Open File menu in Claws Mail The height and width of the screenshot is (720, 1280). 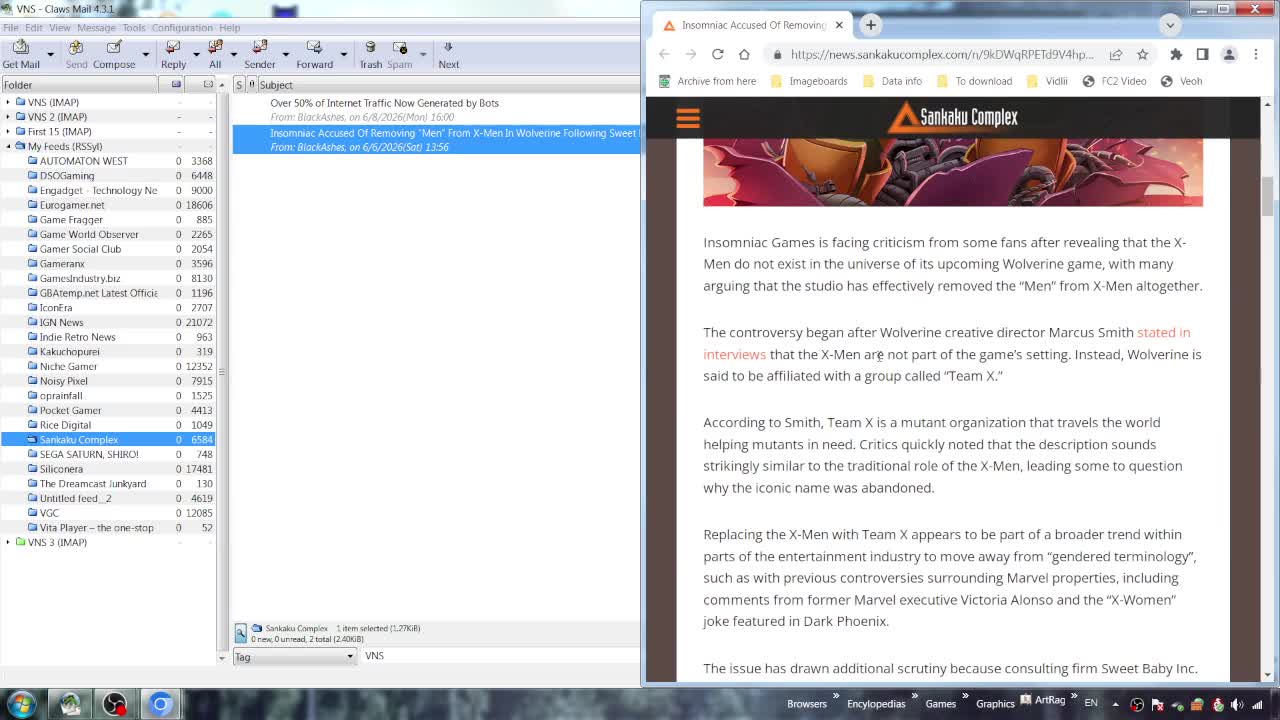click(10, 27)
